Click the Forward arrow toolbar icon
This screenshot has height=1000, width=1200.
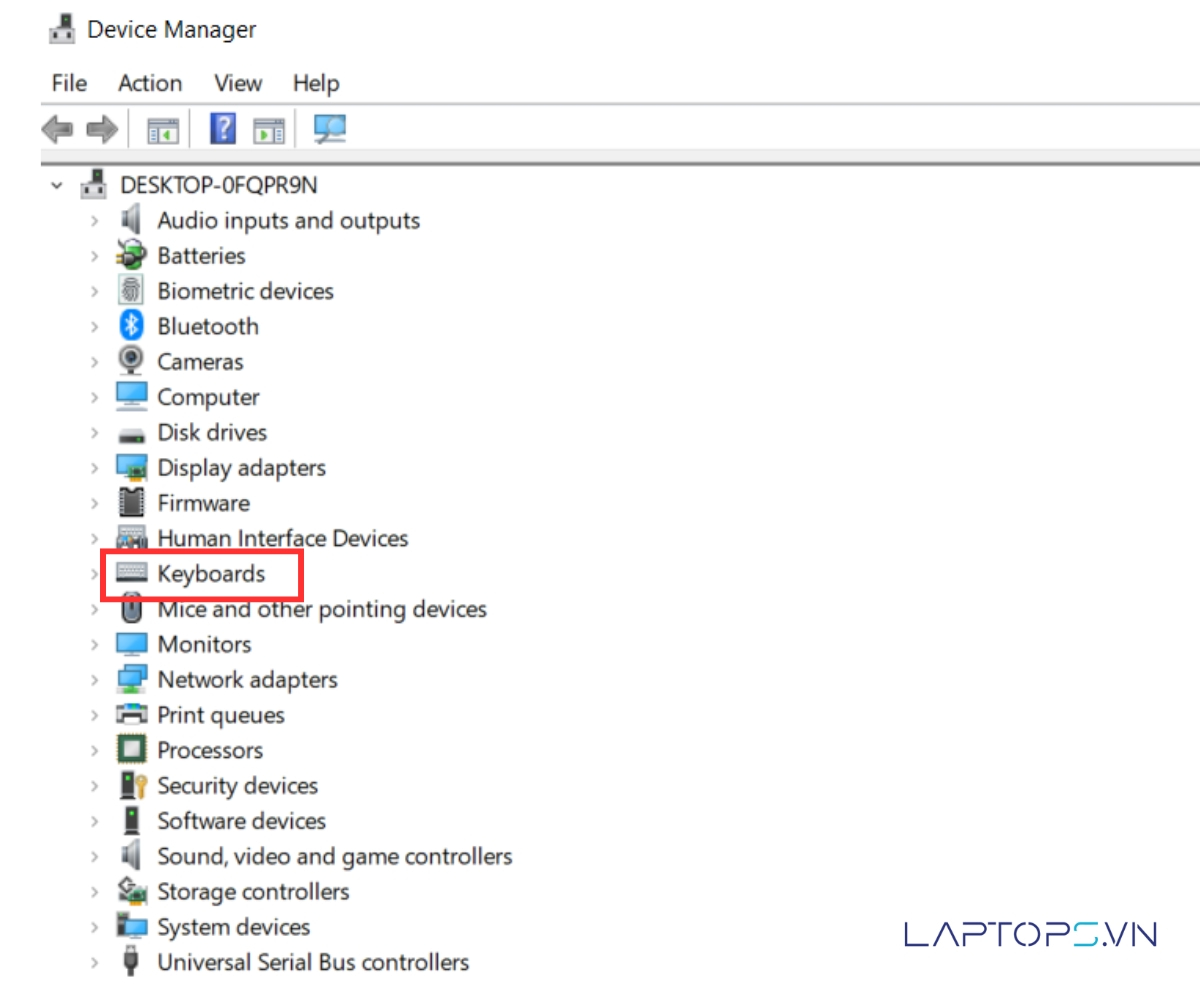[102, 129]
